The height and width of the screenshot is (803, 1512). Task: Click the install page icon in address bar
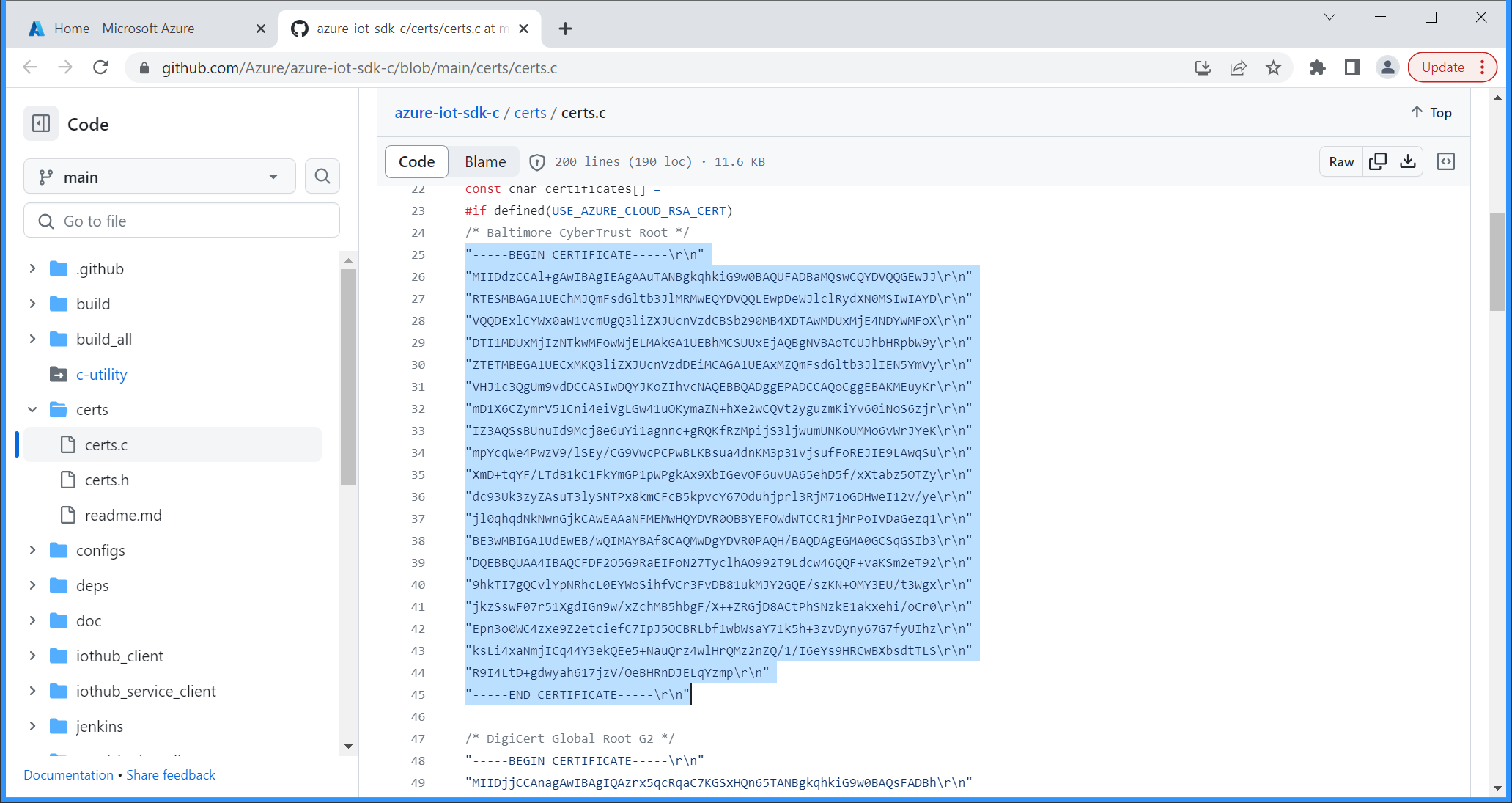[x=1203, y=67]
